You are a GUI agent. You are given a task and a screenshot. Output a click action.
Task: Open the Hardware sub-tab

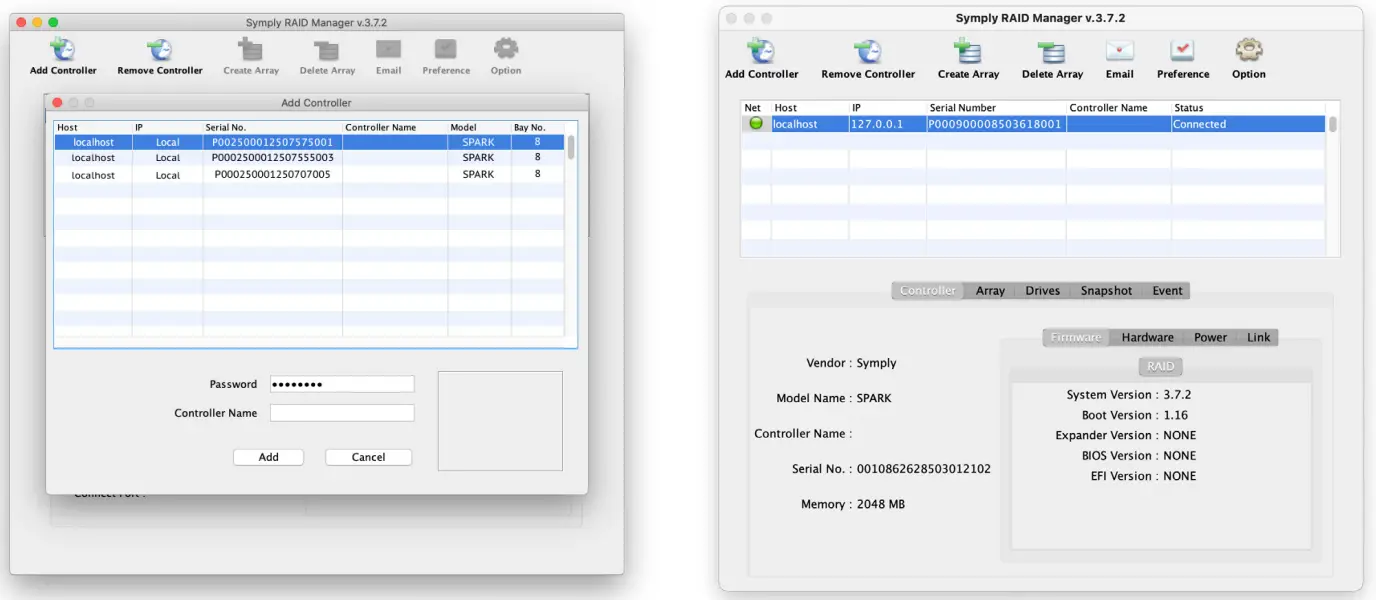1147,338
